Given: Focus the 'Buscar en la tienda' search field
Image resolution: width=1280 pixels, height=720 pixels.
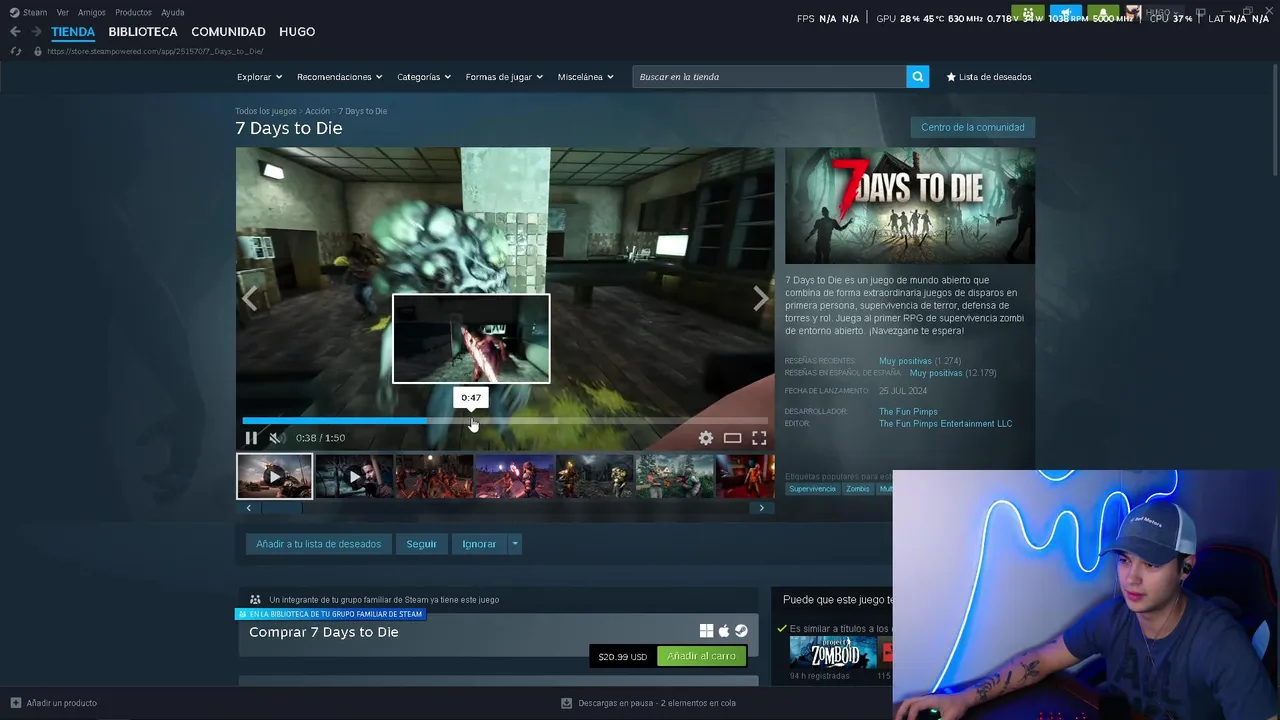Looking at the screenshot, I should click(769, 77).
